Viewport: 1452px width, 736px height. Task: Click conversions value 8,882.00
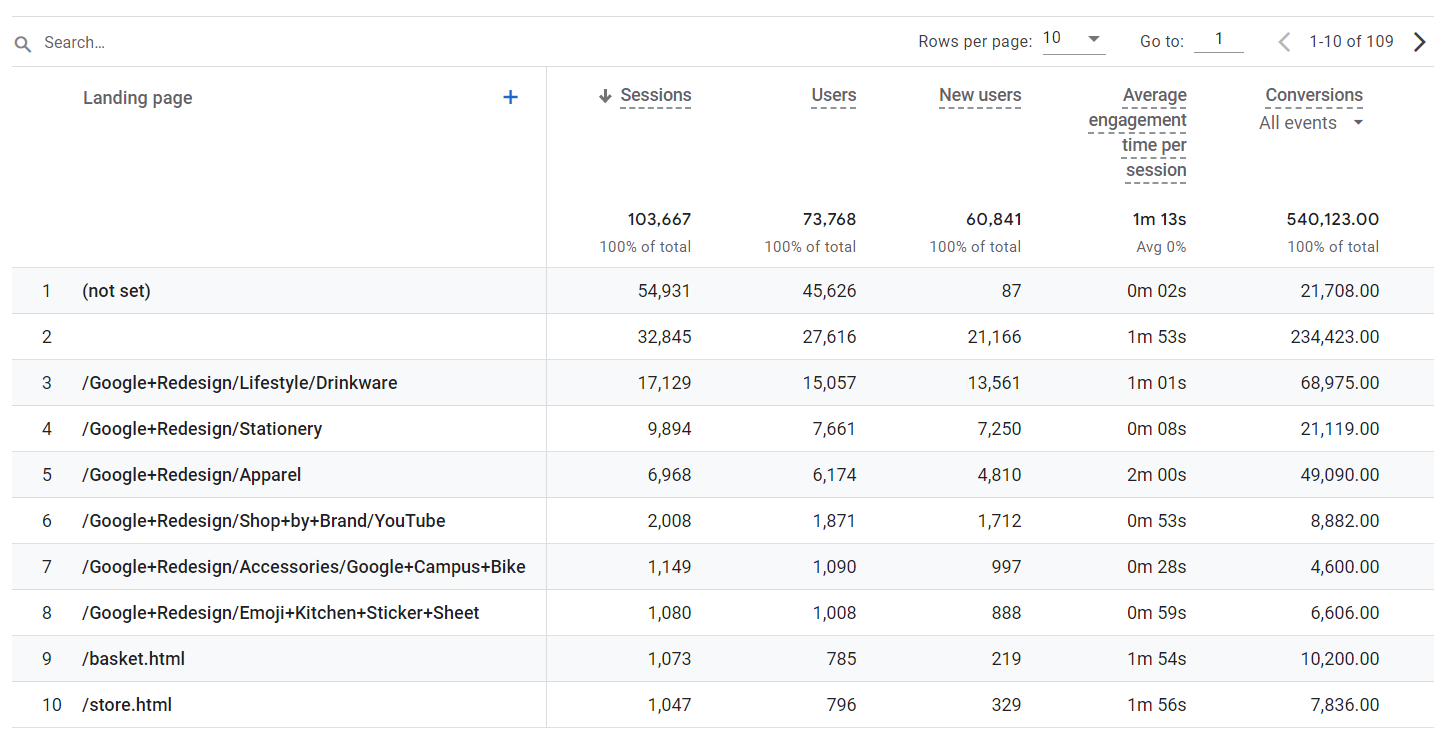click(x=1344, y=521)
